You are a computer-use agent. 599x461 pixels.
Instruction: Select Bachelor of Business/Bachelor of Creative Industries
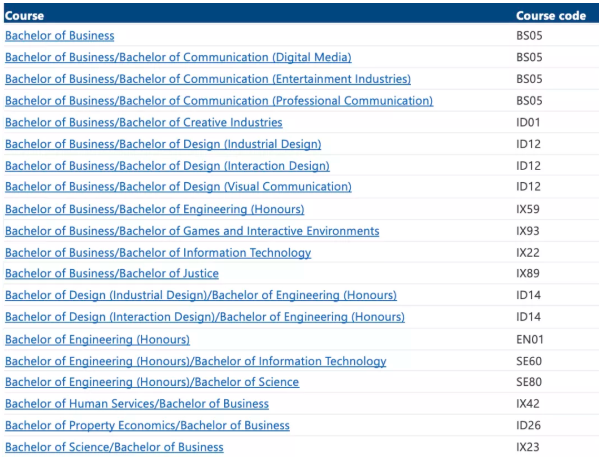pyautogui.click(x=144, y=123)
